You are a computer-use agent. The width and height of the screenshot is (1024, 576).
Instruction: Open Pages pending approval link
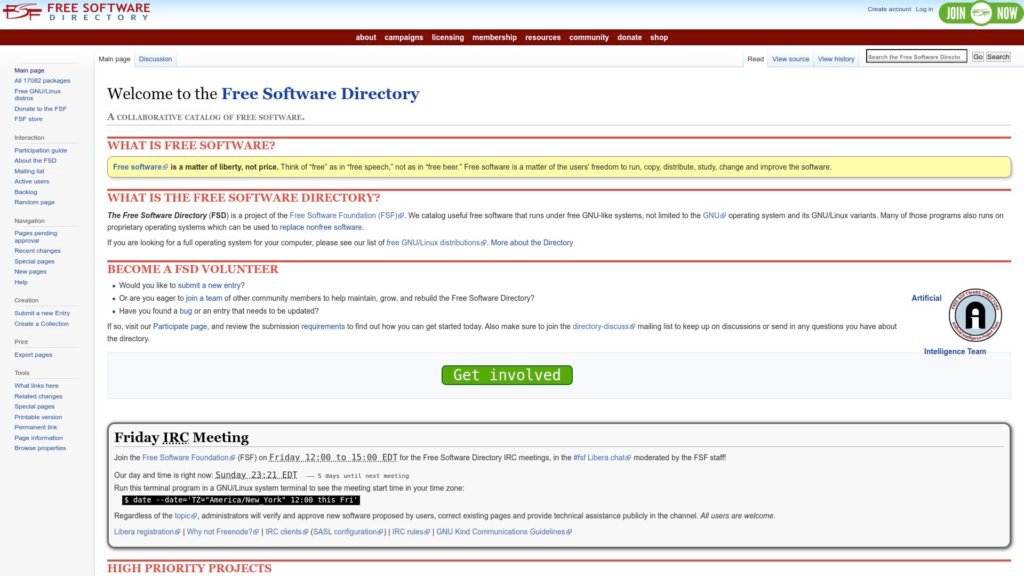point(36,236)
